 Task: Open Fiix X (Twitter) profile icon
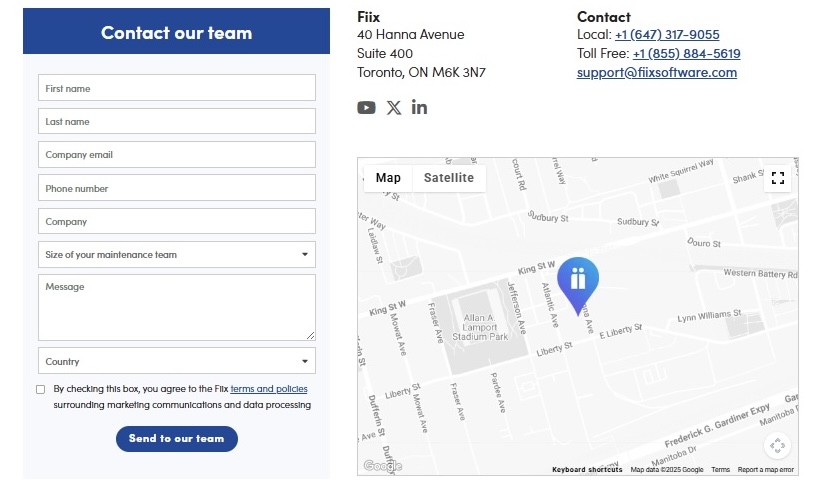(394, 107)
